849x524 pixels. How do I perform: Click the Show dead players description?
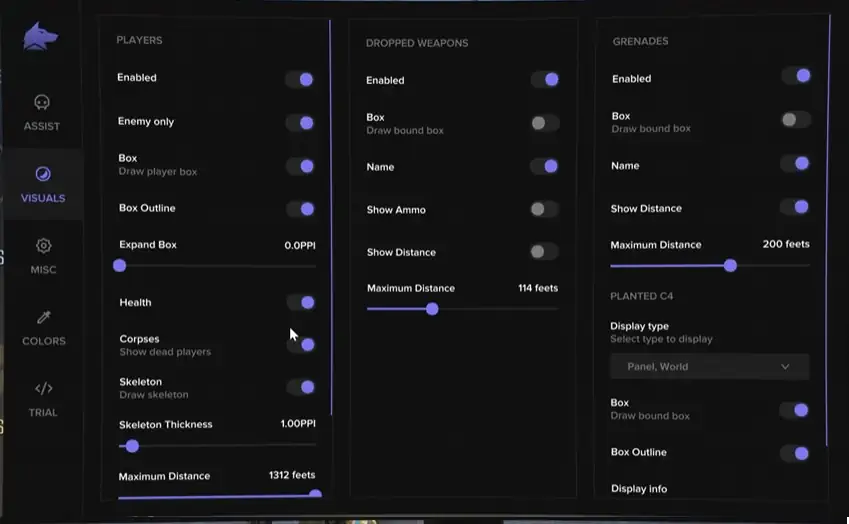click(x=165, y=352)
